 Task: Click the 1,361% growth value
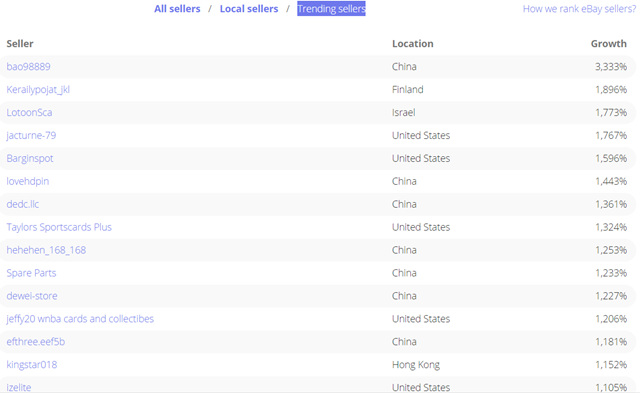pos(611,204)
